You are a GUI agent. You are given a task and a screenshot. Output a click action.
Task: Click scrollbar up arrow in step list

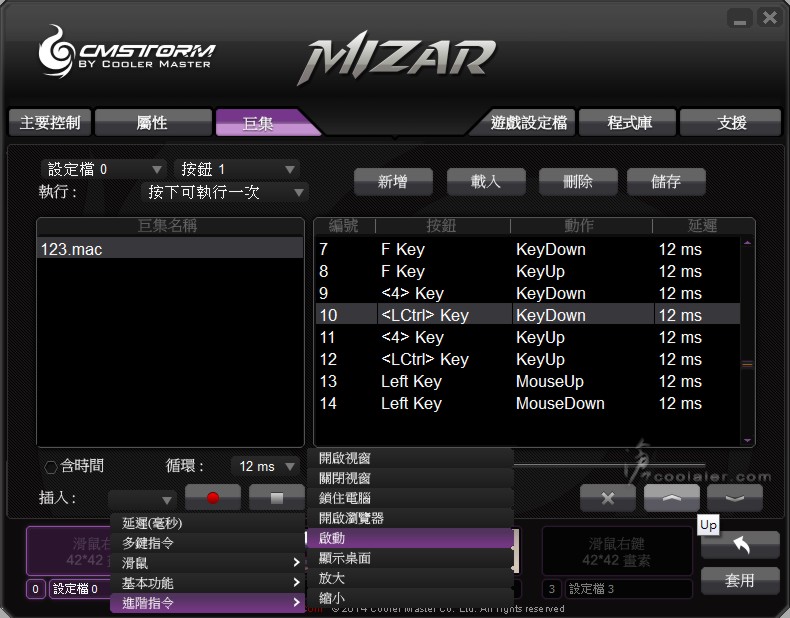click(747, 243)
